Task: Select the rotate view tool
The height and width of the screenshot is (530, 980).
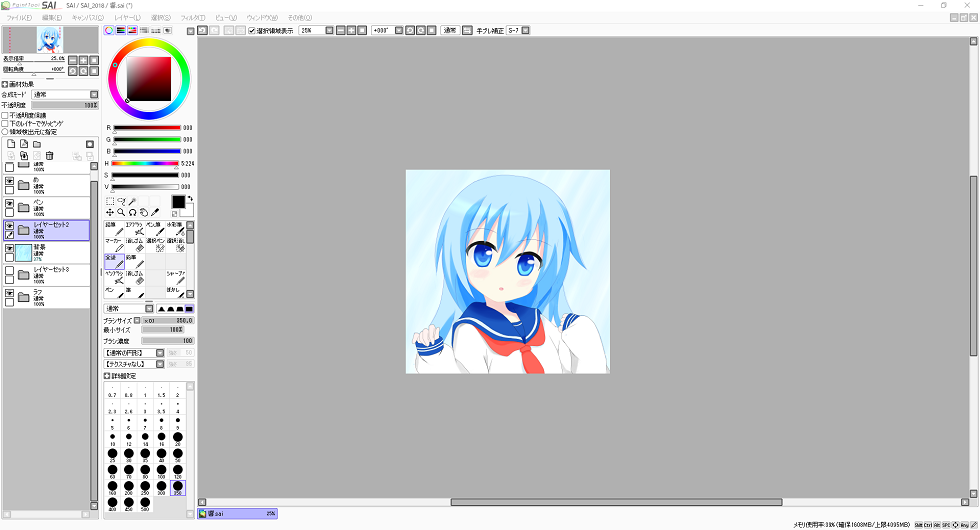Action: (132, 212)
